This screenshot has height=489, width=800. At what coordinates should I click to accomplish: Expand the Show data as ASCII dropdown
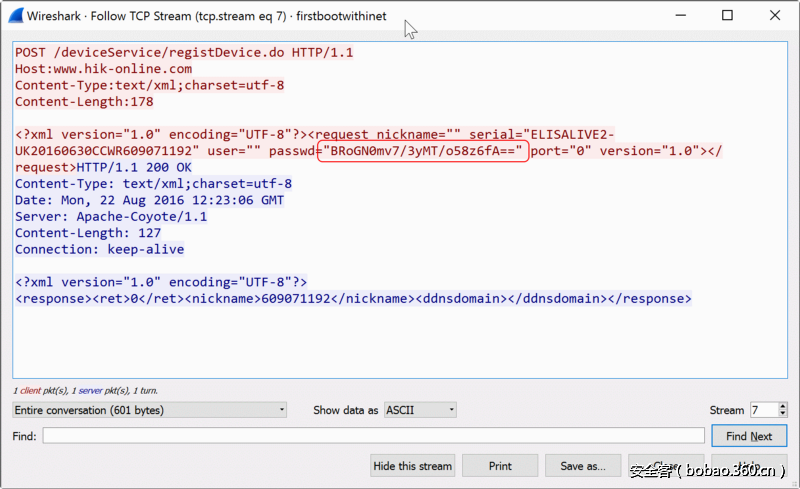(420, 410)
